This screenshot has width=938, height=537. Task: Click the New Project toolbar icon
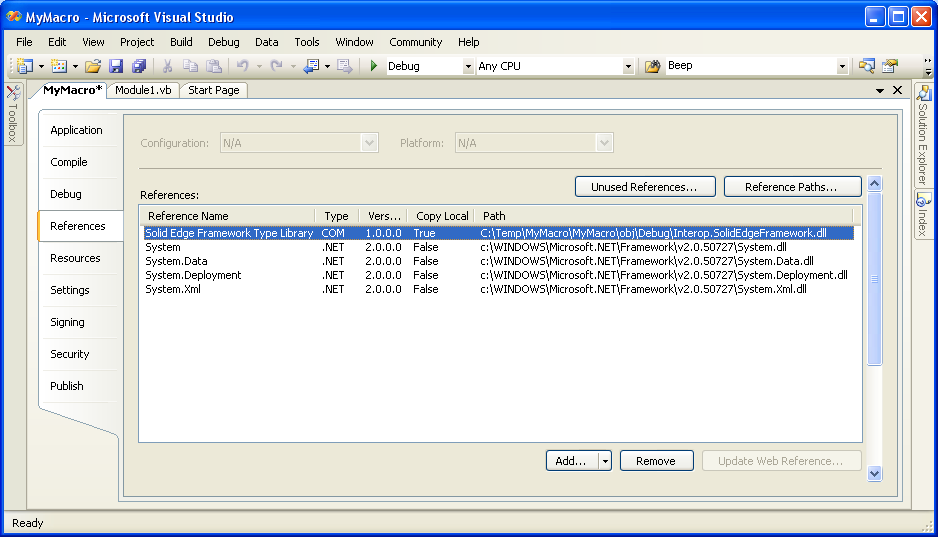coord(26,66)
